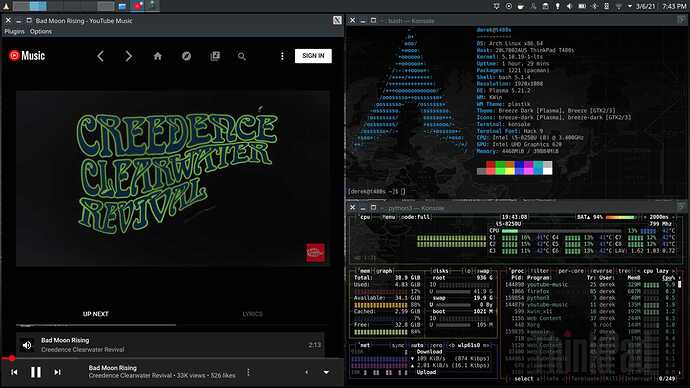
Task: Click the title bar icon at YouTube Music's right
Action: tap(337, 20)
